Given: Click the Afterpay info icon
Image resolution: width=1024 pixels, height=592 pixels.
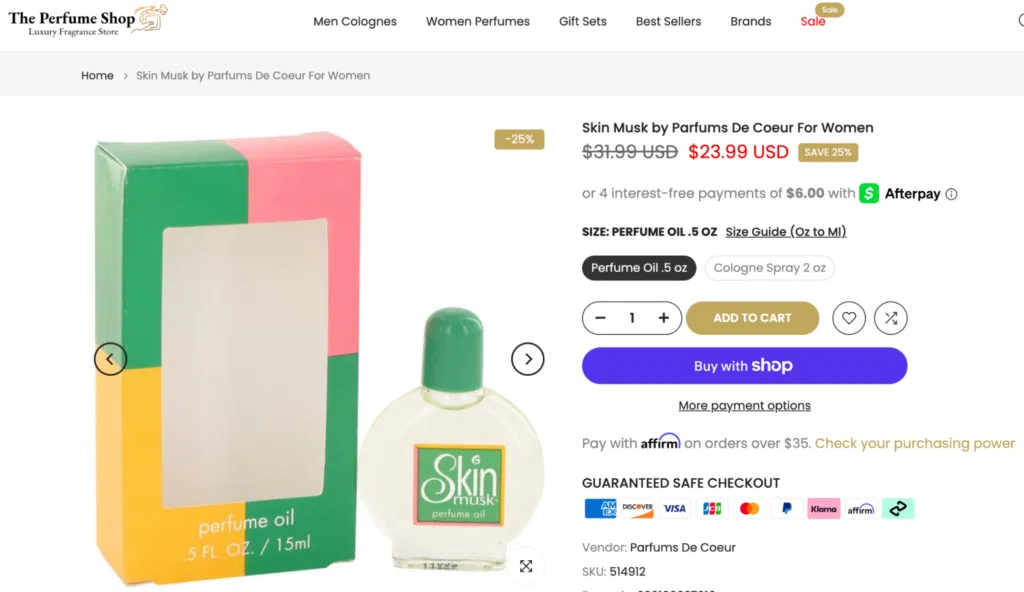Looking at the screenshot, I should pyautogui.click(x=949, y=194).
